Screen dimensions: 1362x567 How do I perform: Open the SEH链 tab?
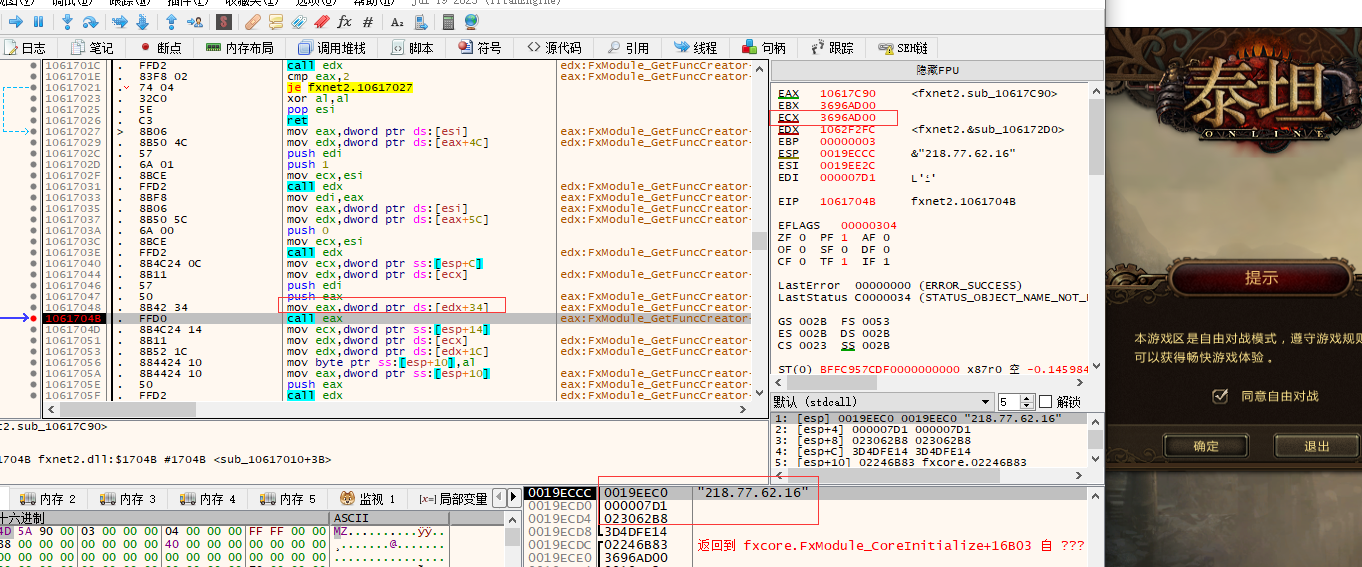pyautogui.click(x=902, y=48)
